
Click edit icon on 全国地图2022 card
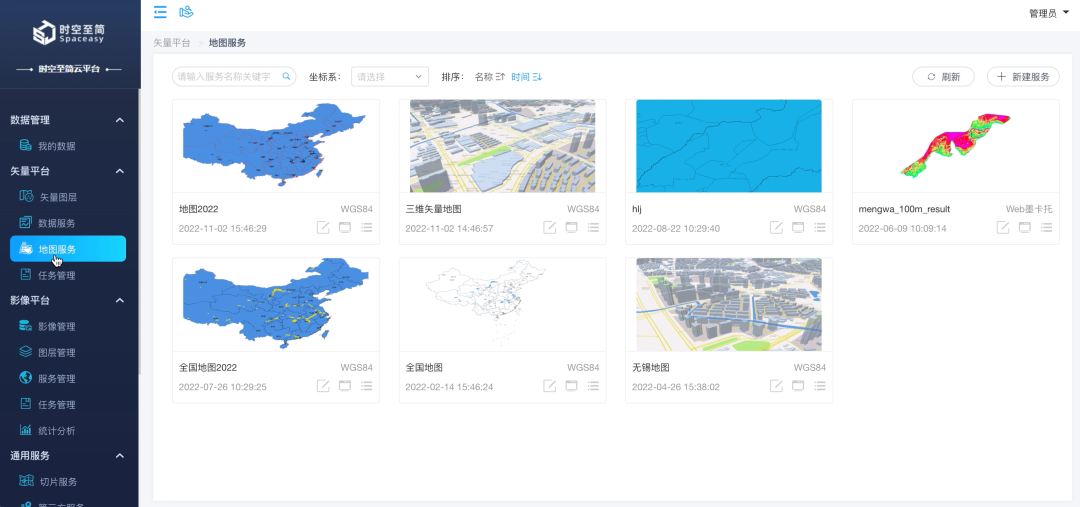click(323, 386)
